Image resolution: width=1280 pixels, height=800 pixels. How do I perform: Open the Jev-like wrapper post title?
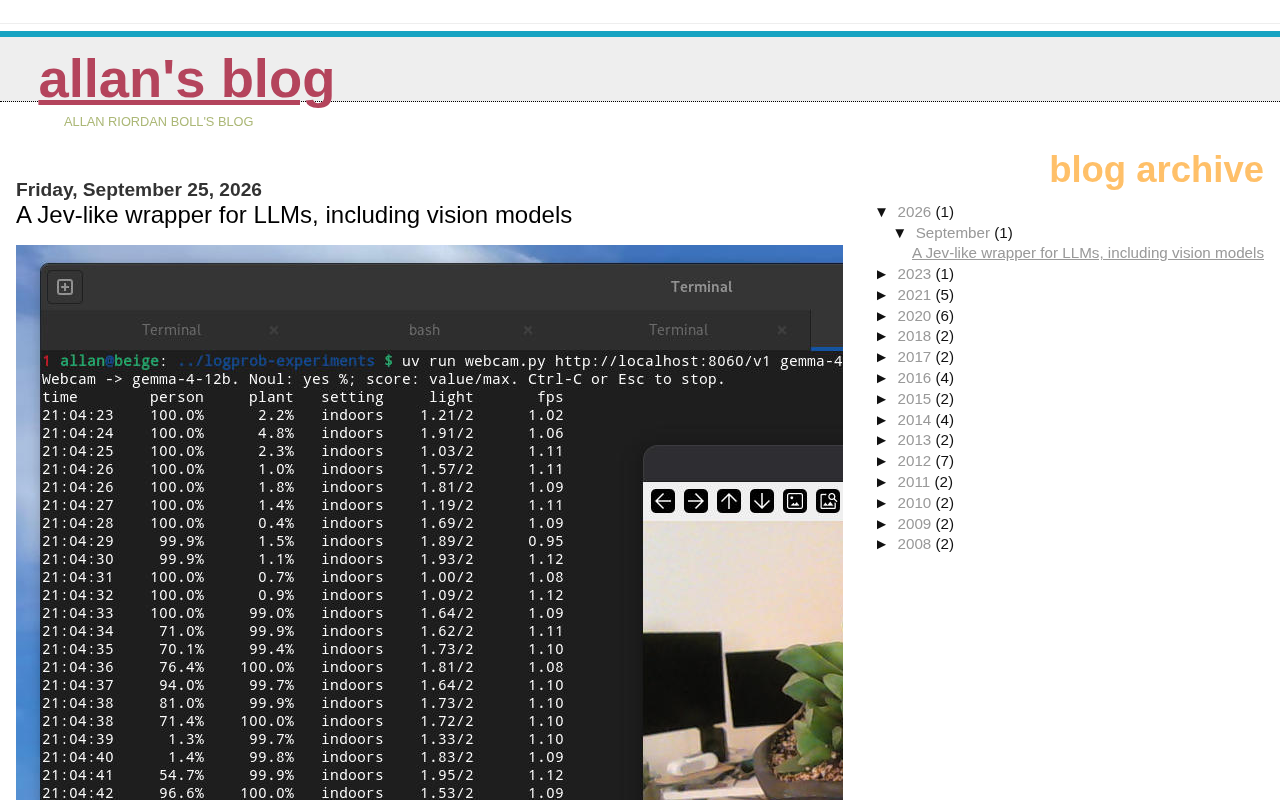[x=294, y=215]
